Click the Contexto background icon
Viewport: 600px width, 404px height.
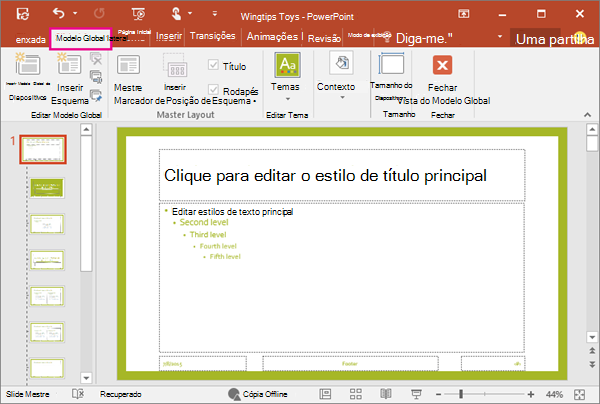point(341,63)
